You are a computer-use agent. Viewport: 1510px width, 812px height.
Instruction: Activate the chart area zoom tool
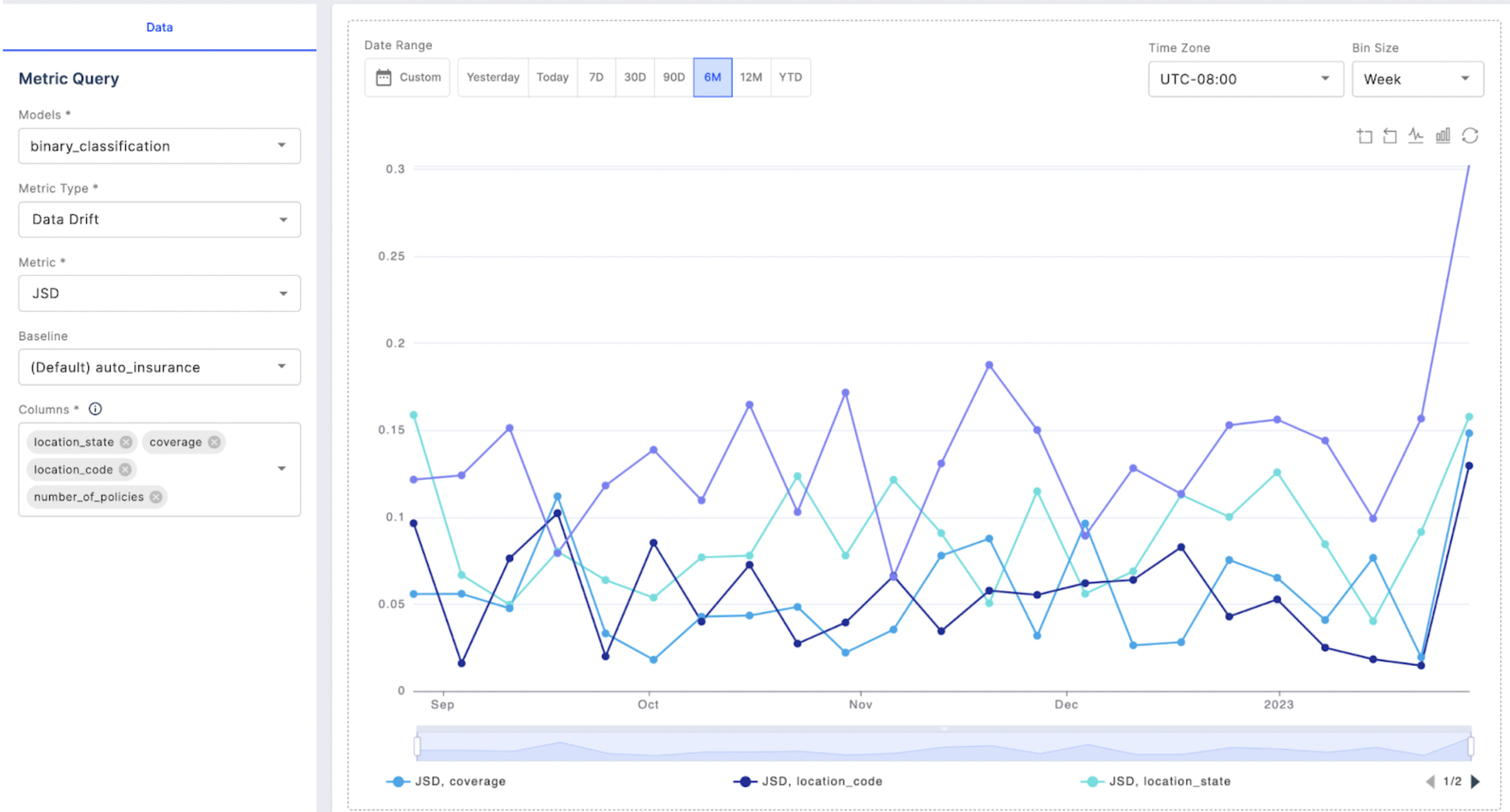(1364, 136)
